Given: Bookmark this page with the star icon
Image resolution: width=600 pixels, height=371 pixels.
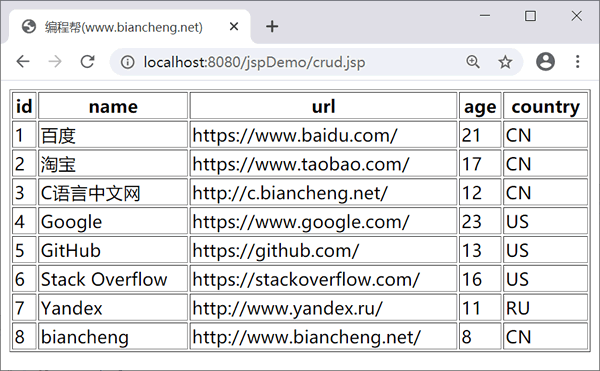Looking at the screenshot, I should 505,62.
